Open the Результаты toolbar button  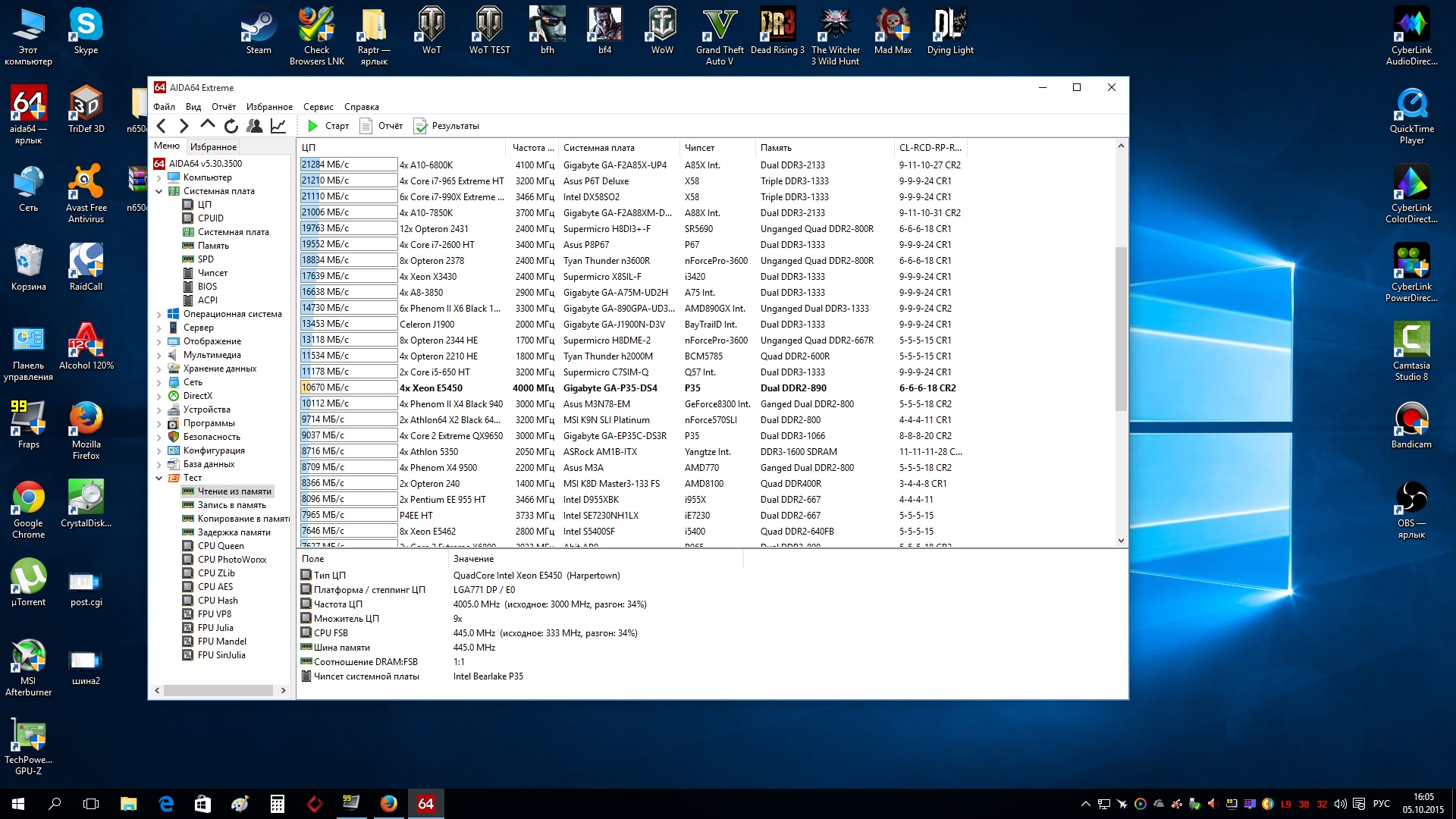(447, 126)
